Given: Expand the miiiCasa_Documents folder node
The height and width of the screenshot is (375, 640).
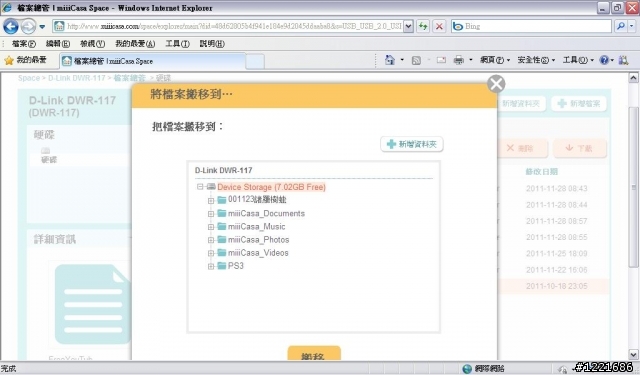Looking at the screenshot, I should pos(211,214).
